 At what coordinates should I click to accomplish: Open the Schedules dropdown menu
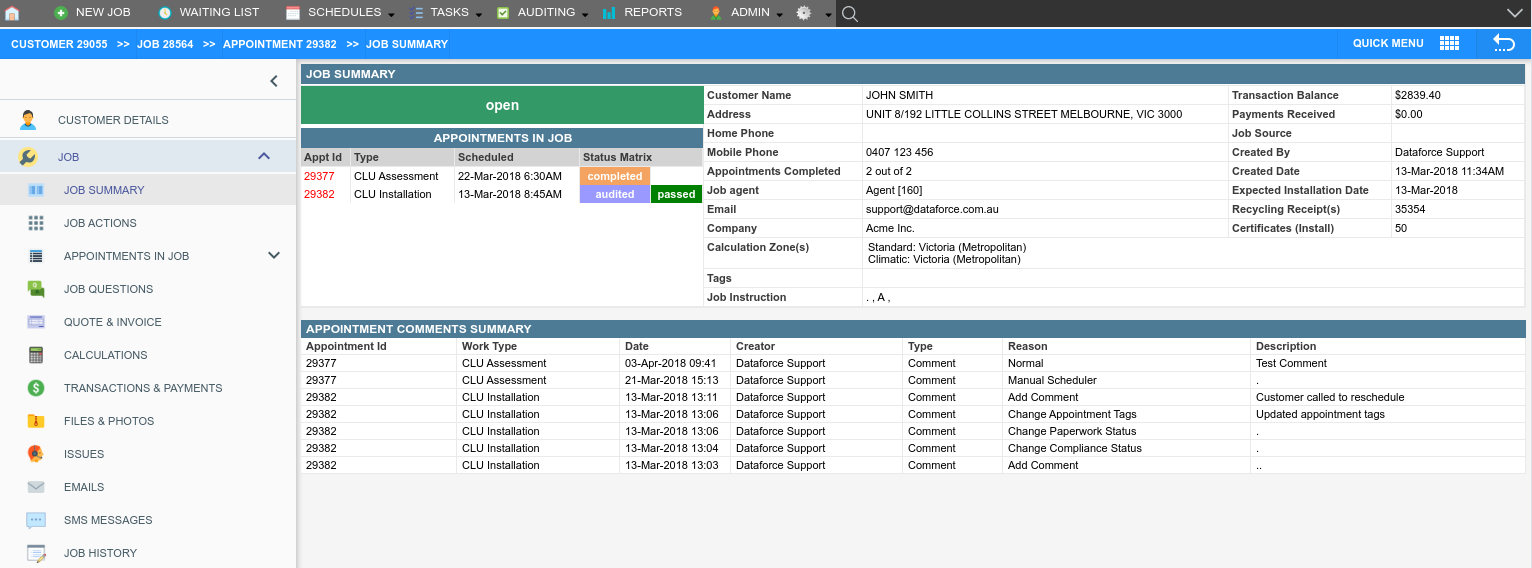[343, 13]
